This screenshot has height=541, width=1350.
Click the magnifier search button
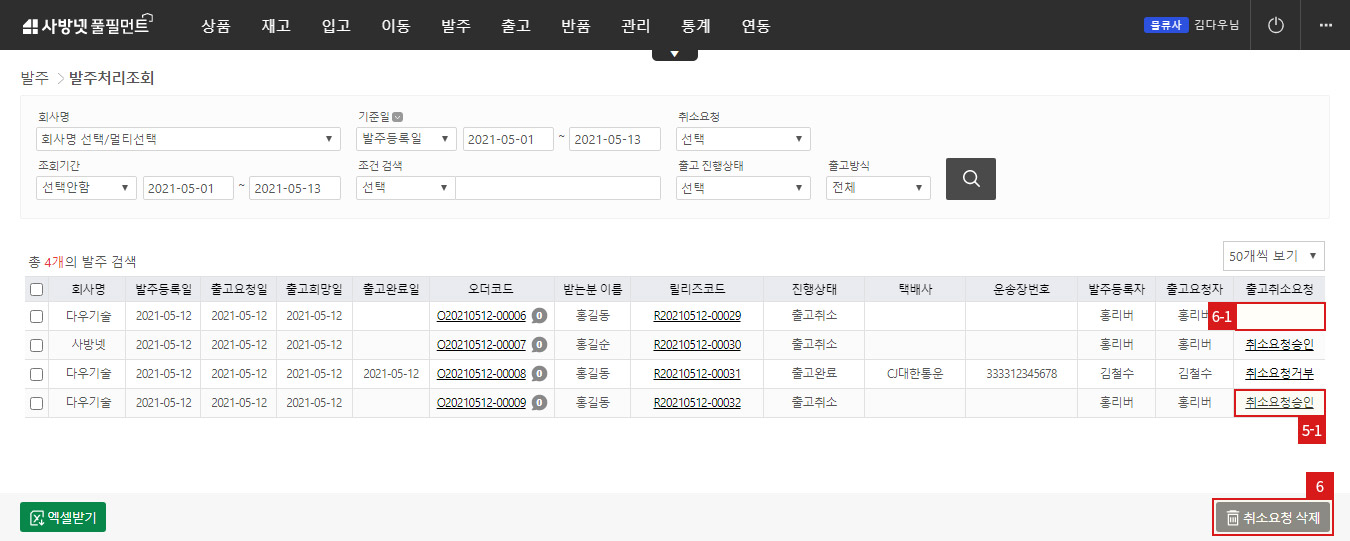970,179
